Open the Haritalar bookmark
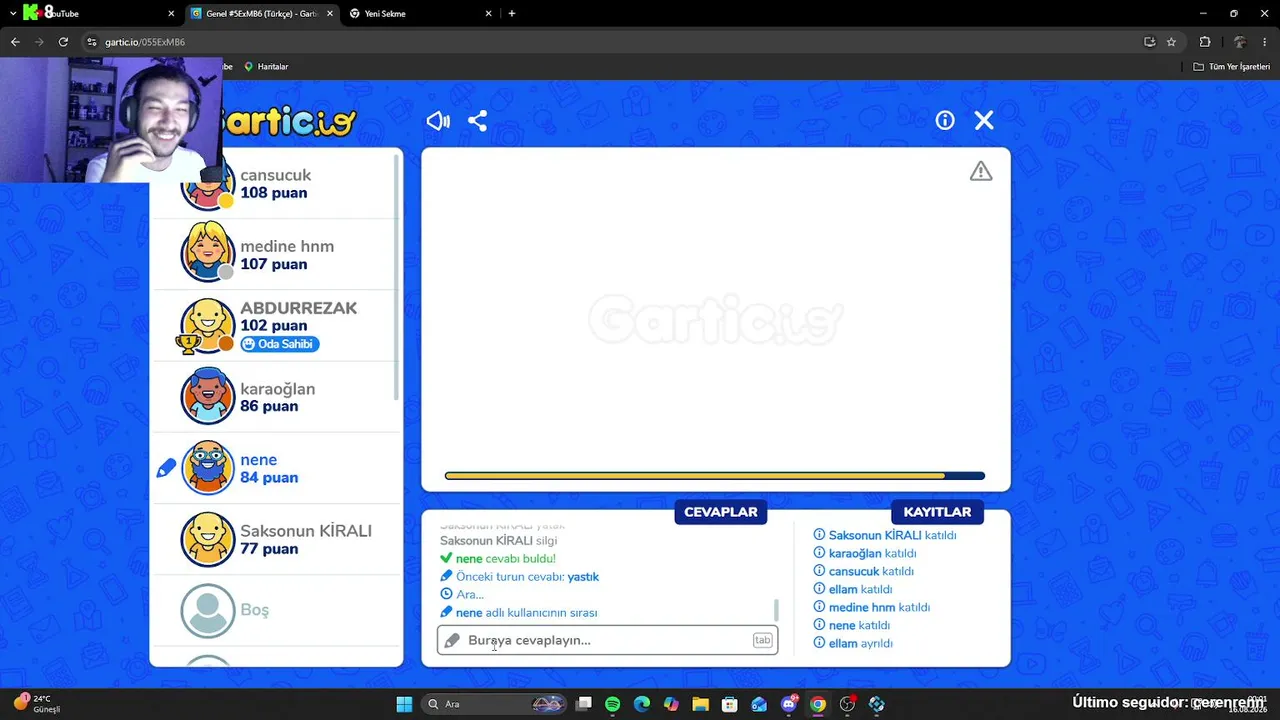This screenshot has height=720, width=1280. (266, 67)
